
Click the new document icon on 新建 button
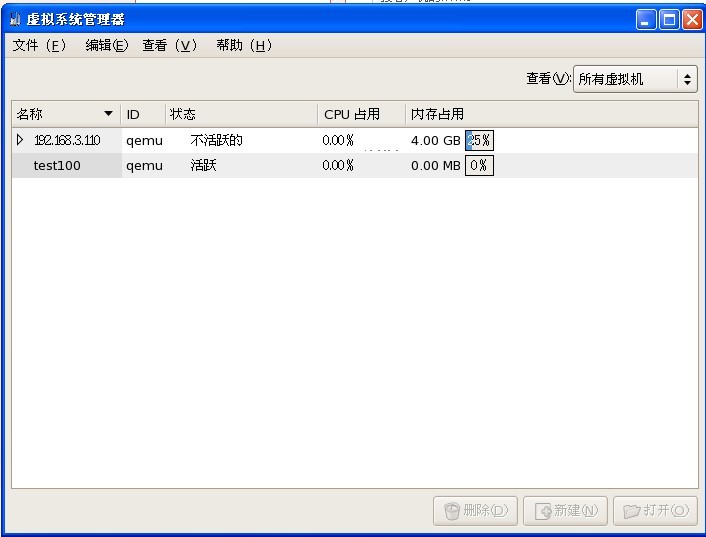click(x=543, y=511)
